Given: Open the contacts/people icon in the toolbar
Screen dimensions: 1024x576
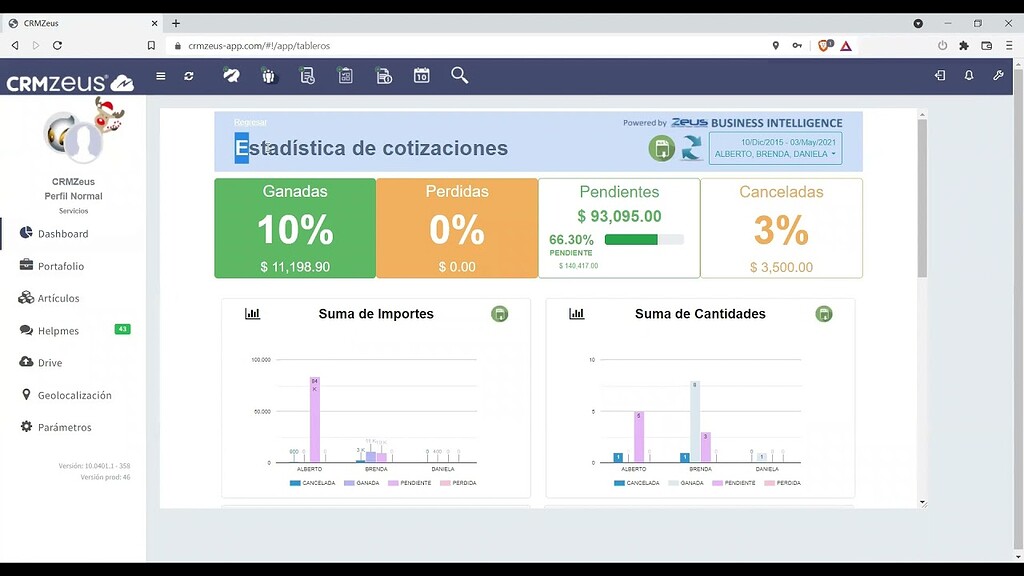Looking at the screenshot, I should coord(269,75).
